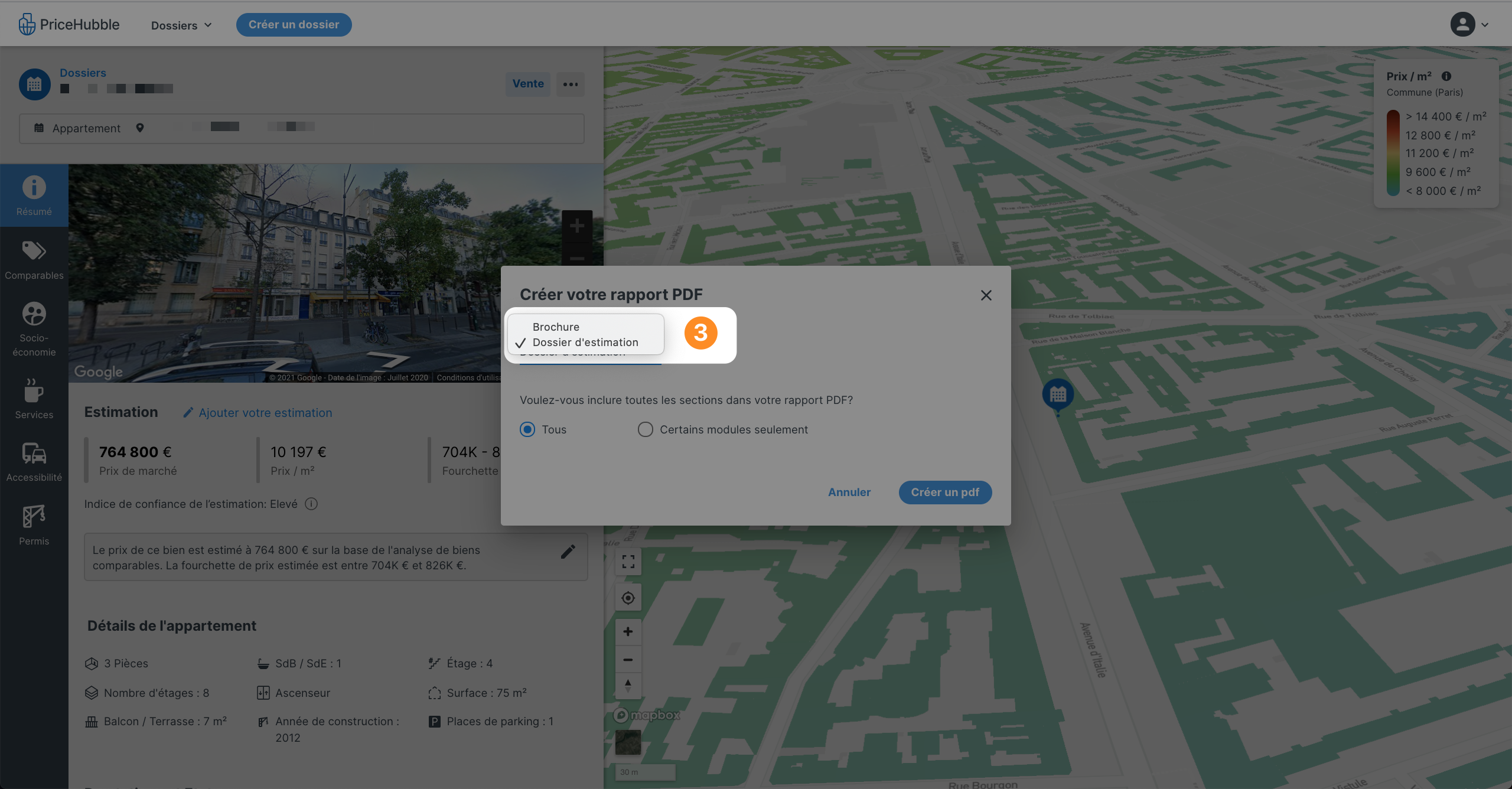
Task: Click the Ascenseur detail entry
Action: (294, 693)
